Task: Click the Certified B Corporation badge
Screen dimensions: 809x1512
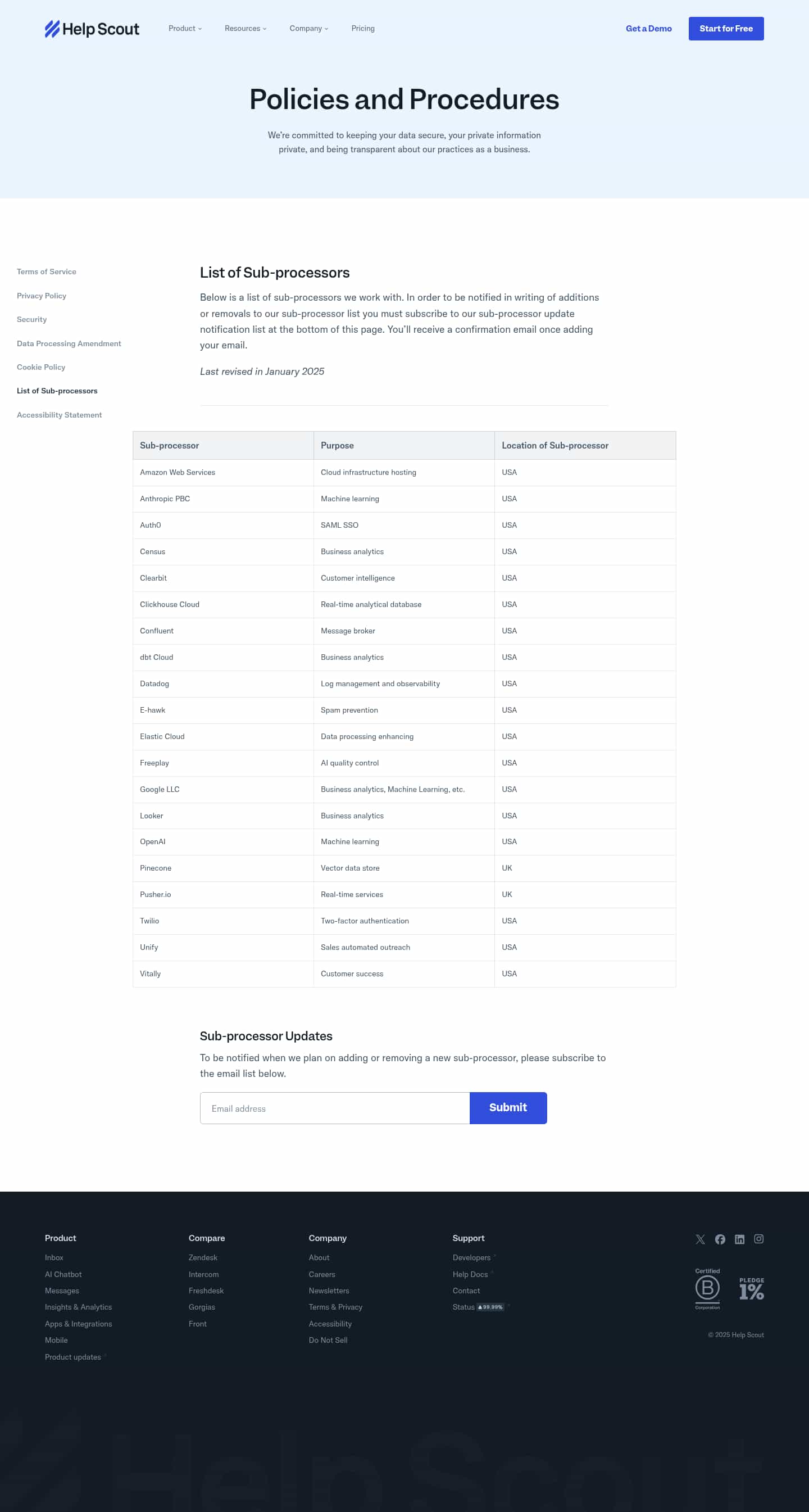Action: point(707,1289)
